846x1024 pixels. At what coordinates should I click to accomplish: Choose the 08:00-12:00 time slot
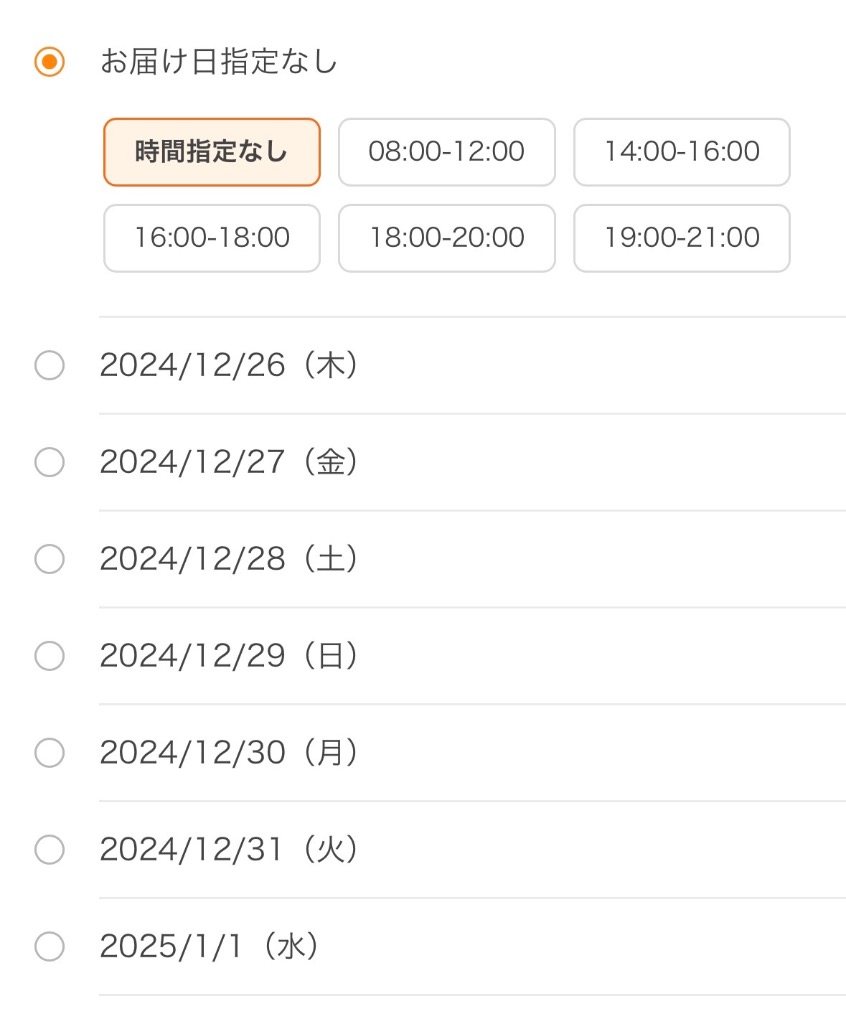[446, 152]
